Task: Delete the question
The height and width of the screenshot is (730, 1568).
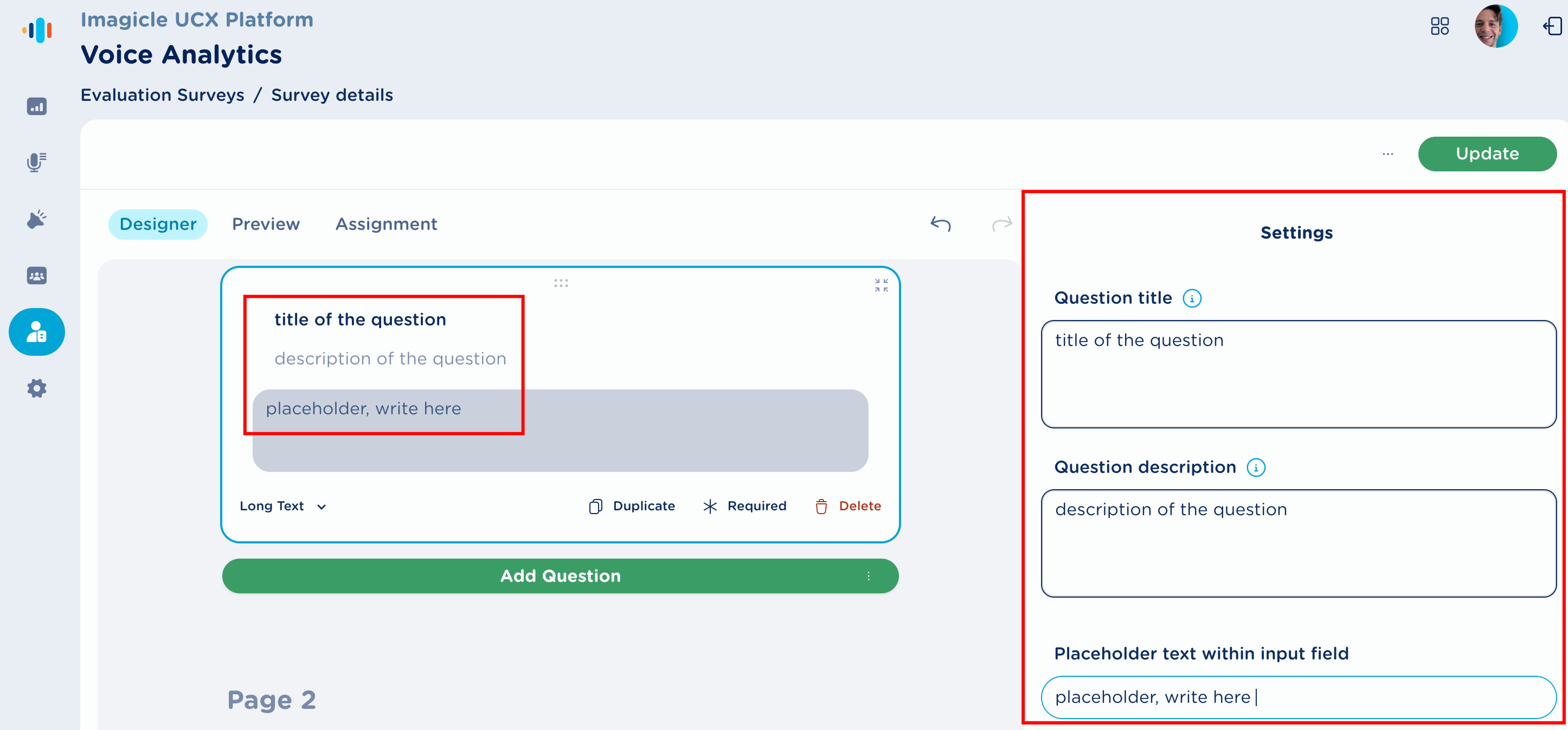Action: 848,506
